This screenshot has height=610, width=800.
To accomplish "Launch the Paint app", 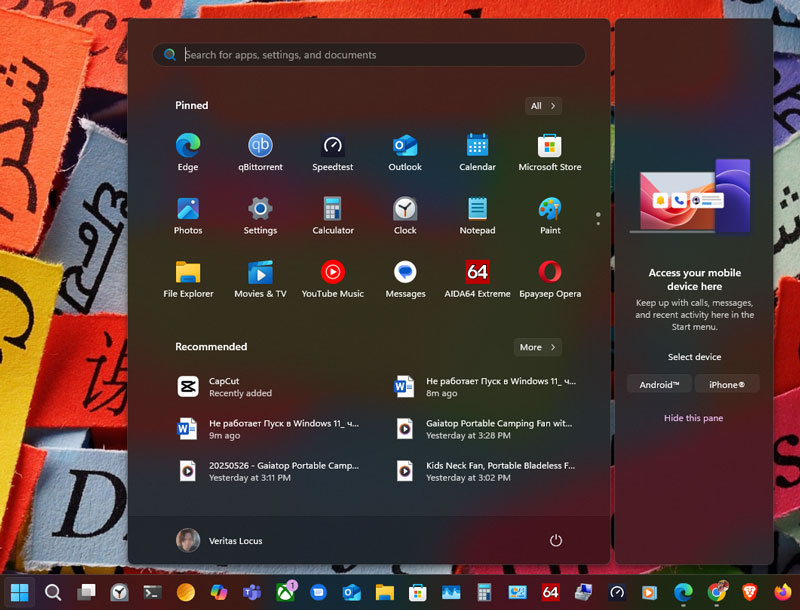I will (550, 216).
